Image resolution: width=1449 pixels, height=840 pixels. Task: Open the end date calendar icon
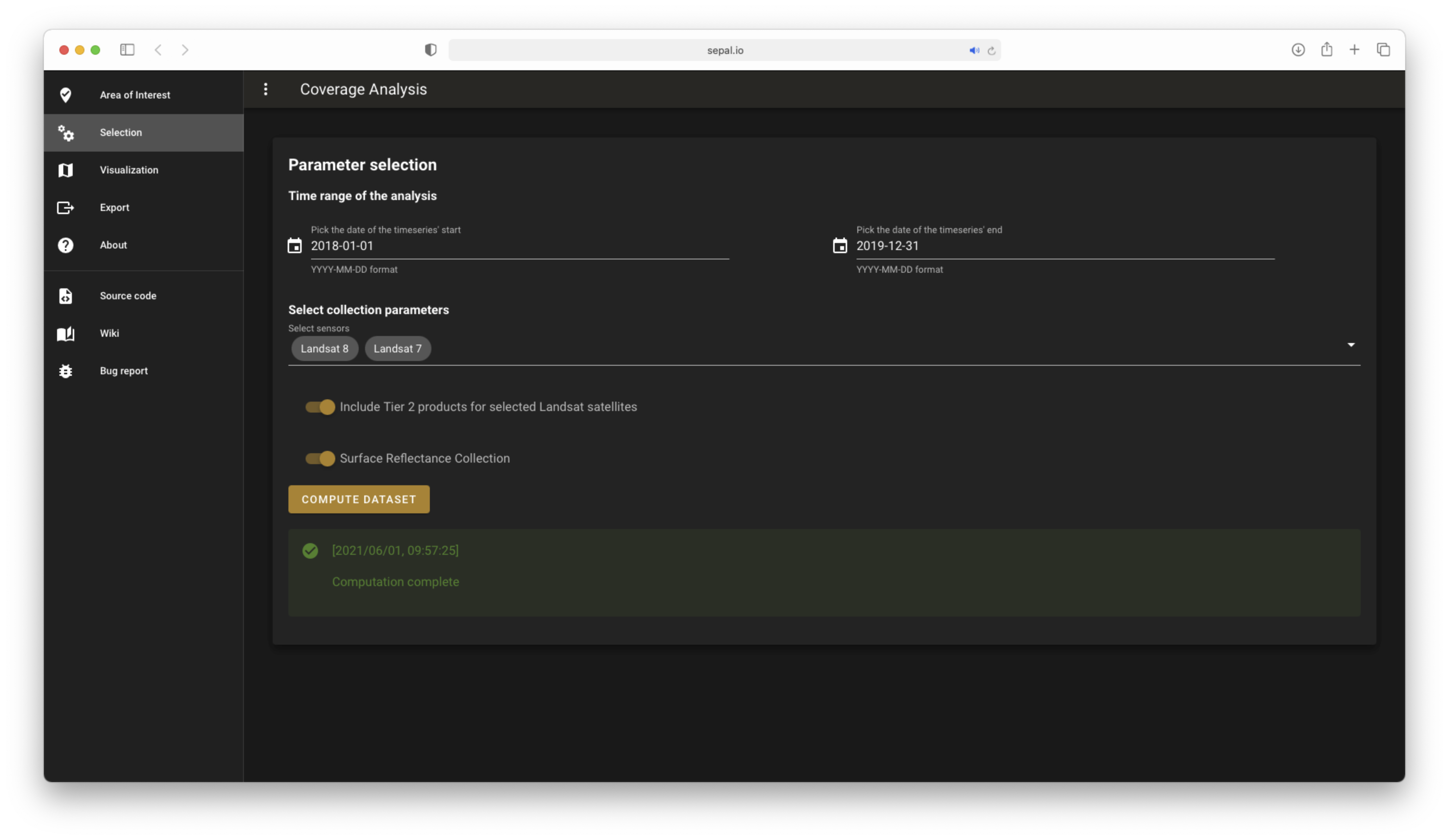(x=839, y=246)
